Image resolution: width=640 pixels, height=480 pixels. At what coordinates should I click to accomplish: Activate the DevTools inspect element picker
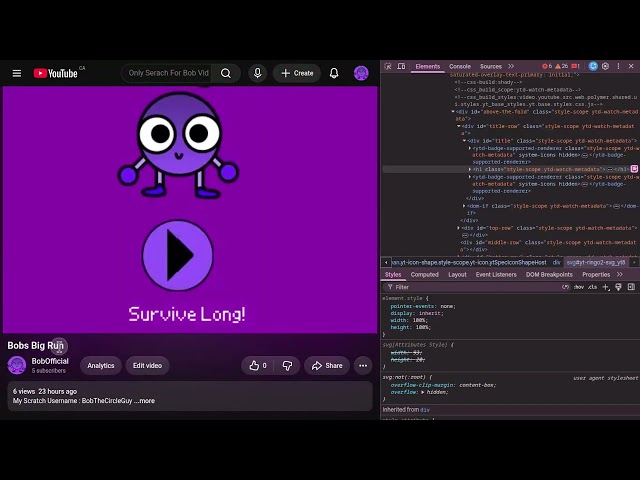click(388, 66)
